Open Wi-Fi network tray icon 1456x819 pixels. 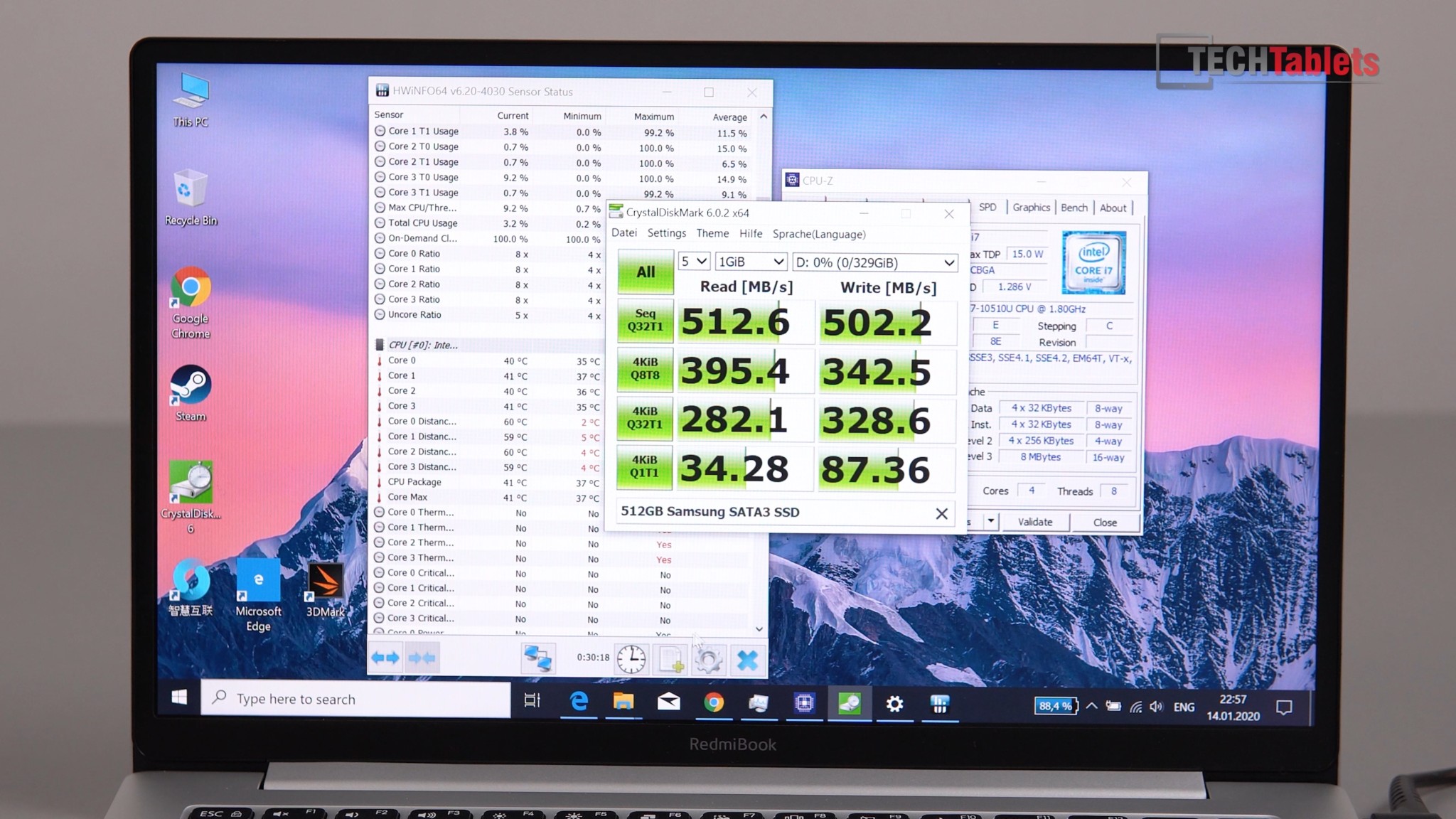(1135, 707)
